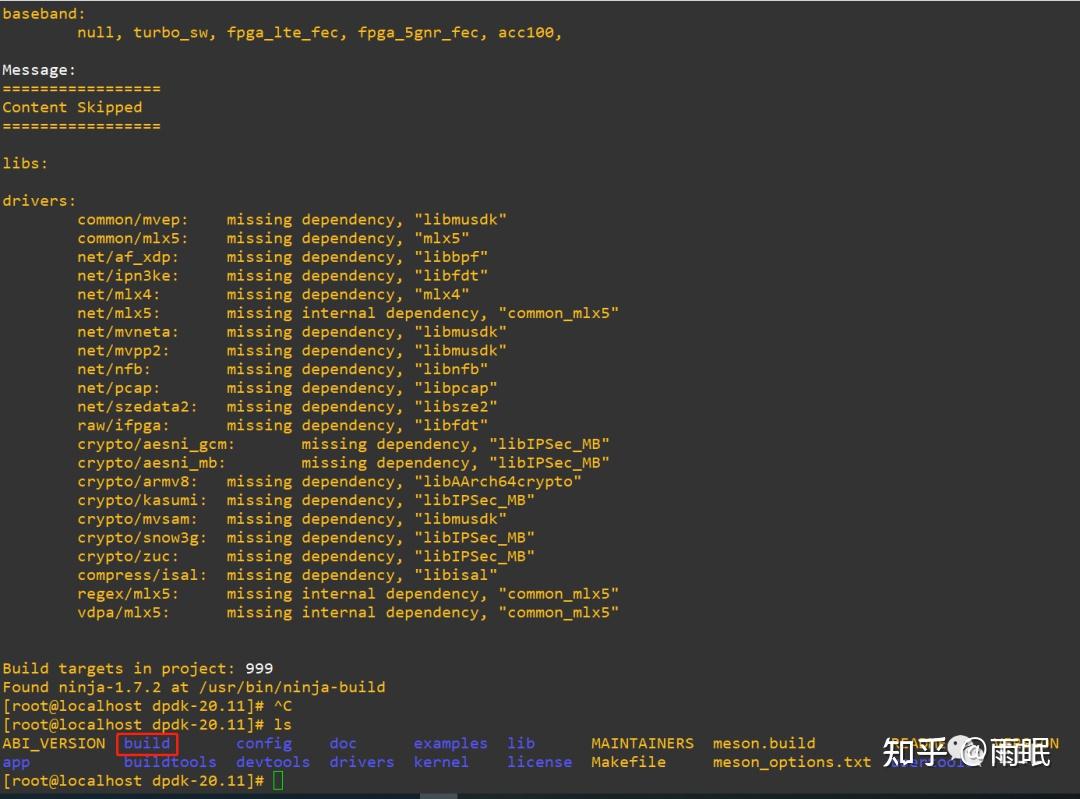Screen dimensions: 1080x799
Task: Click the Zhihu watermark logo
Action: (966, 751)
